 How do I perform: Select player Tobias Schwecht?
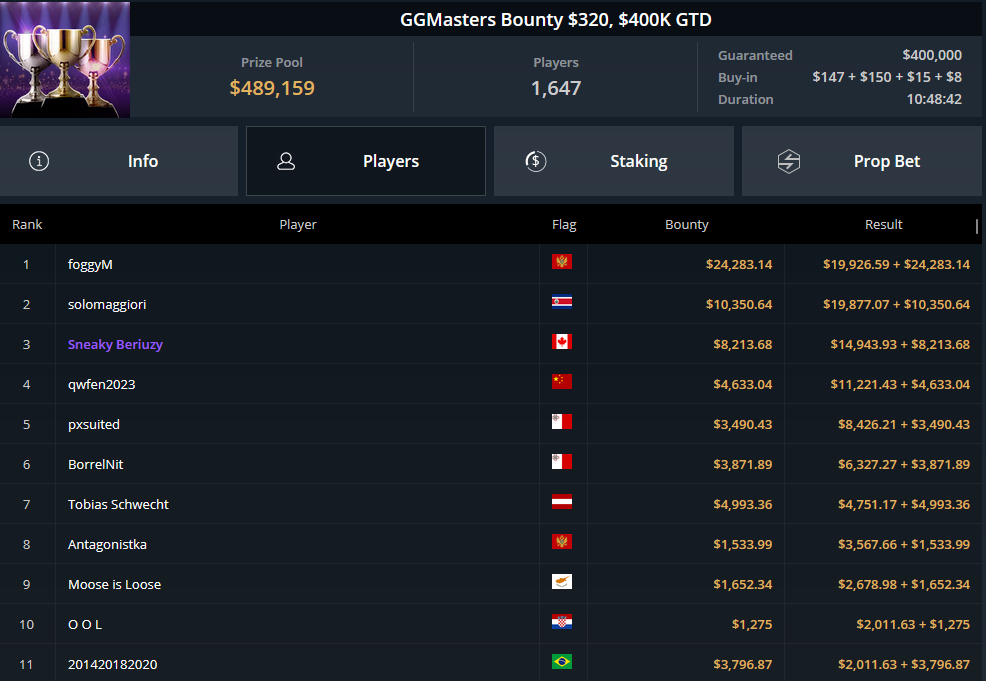(118, 504)
